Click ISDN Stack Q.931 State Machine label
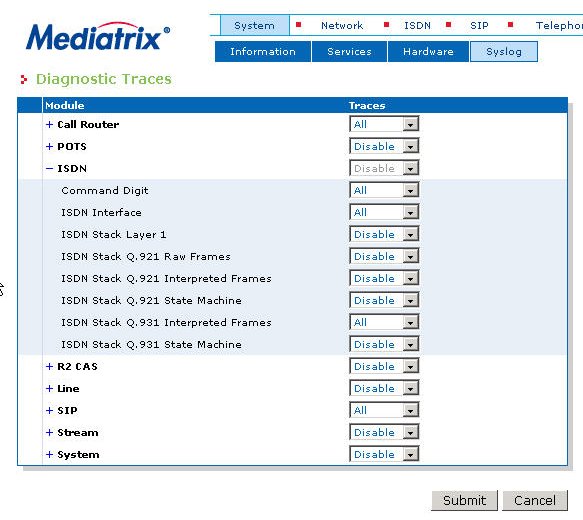This screenshot has height=520, width=583. tap(151, 345)
